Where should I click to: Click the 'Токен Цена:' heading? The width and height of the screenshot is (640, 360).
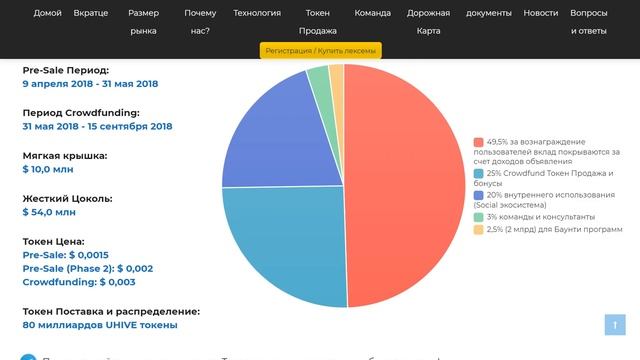pos(53,241)
